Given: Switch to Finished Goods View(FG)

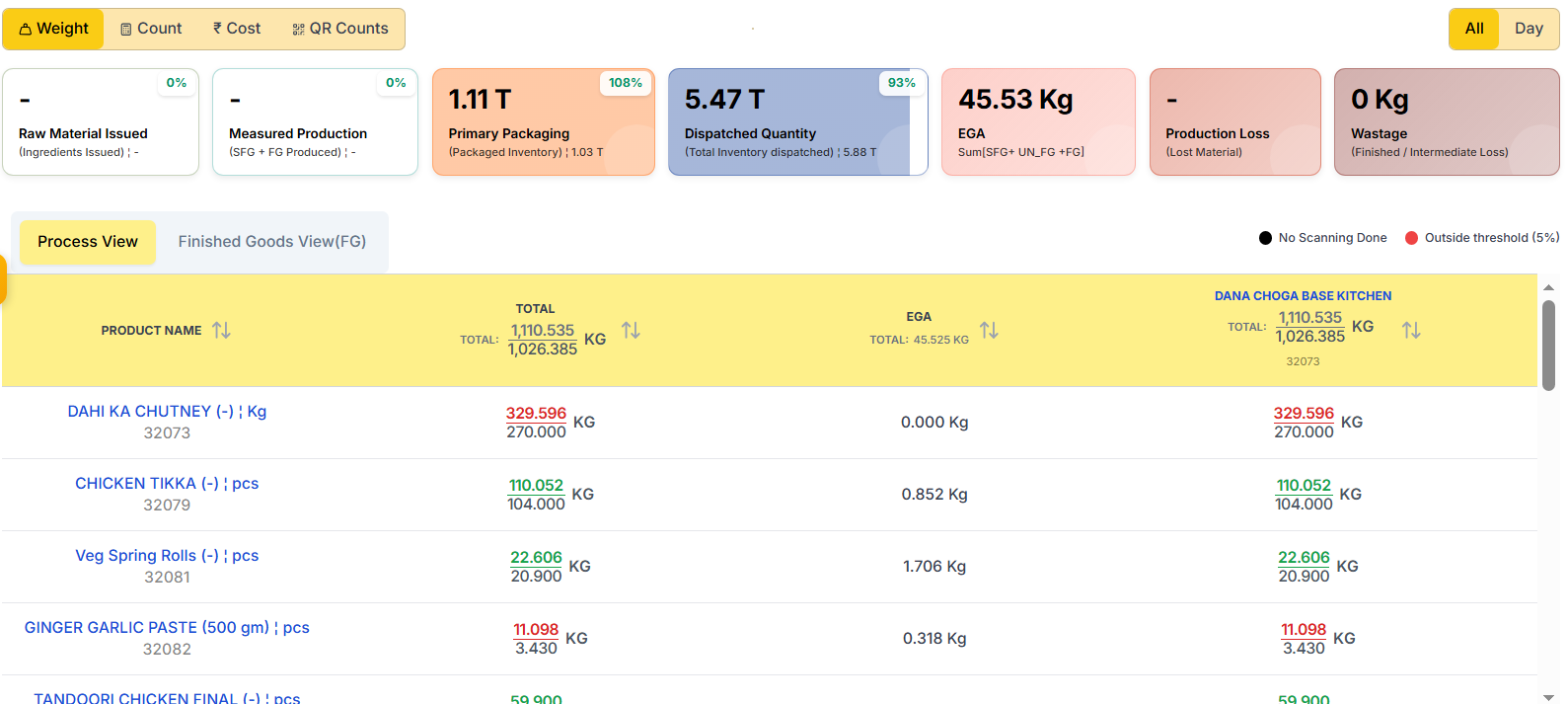Looking at the screenshot, I should pyautogui.click(x=271, y=242).
